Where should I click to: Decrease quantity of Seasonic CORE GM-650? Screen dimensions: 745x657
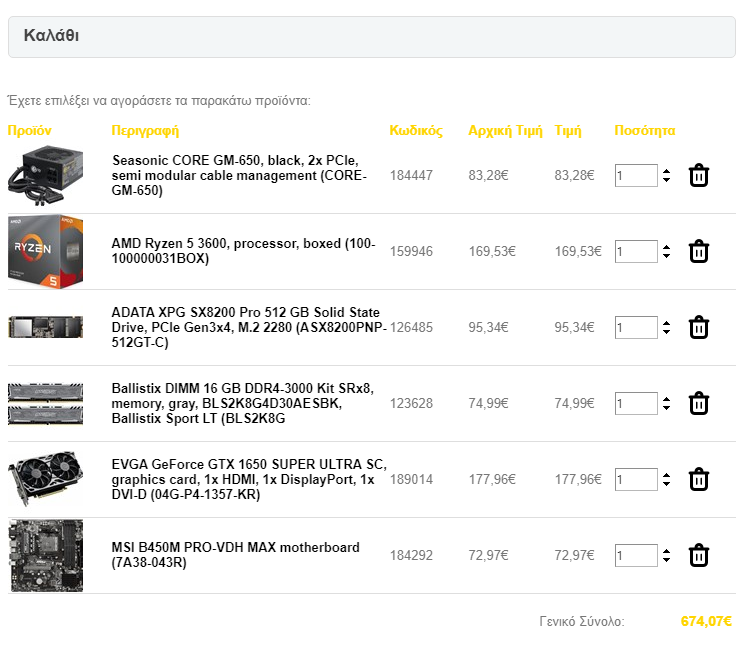[666, 180]
